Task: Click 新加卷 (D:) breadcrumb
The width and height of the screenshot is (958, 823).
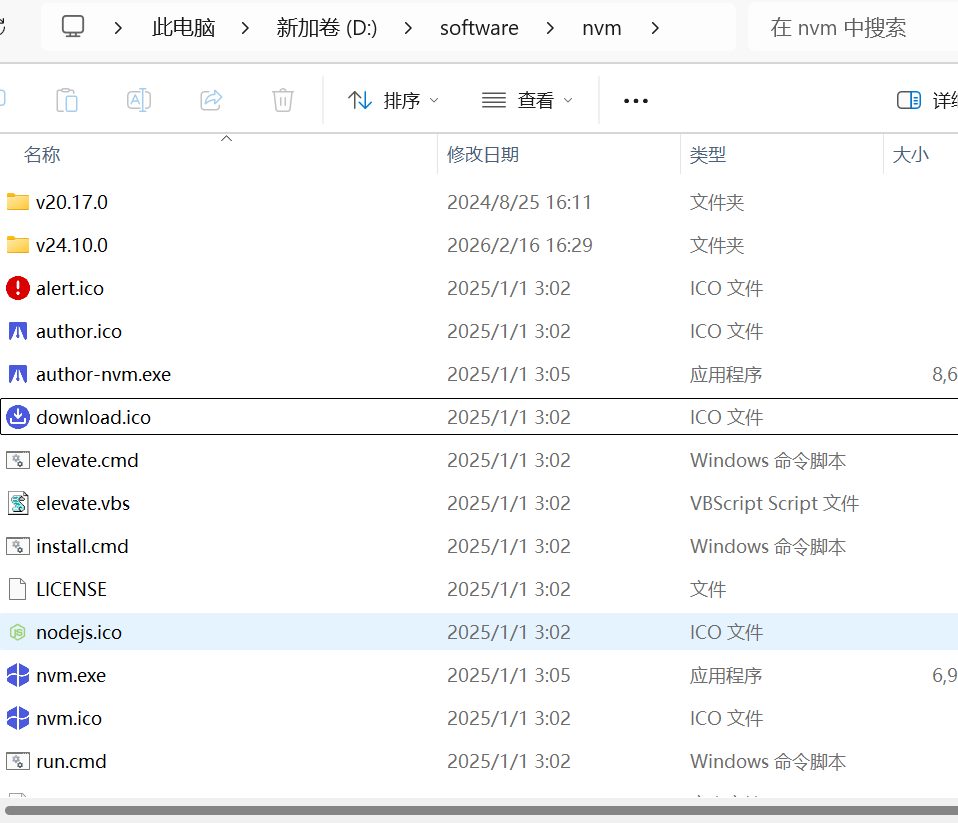Action: point(326,28)
